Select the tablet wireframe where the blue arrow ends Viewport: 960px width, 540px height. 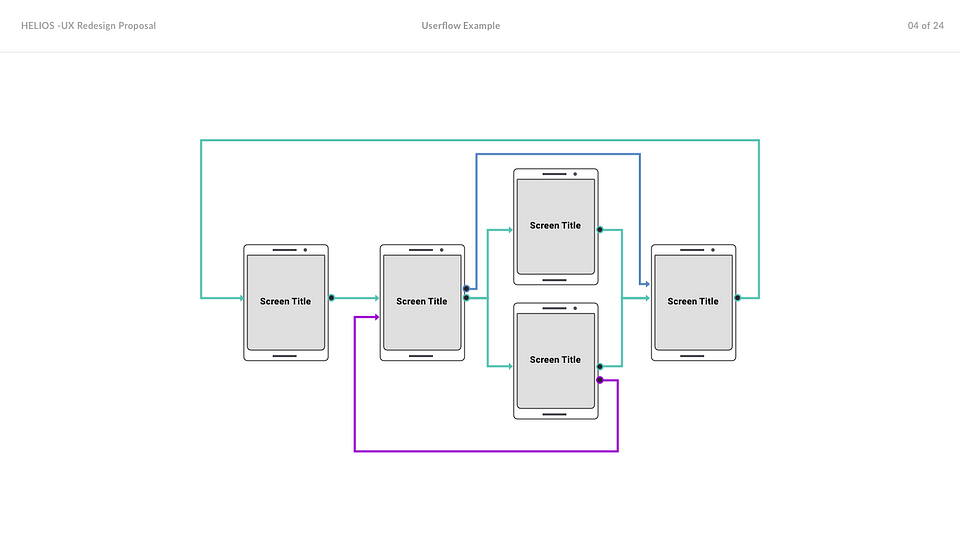693,302
